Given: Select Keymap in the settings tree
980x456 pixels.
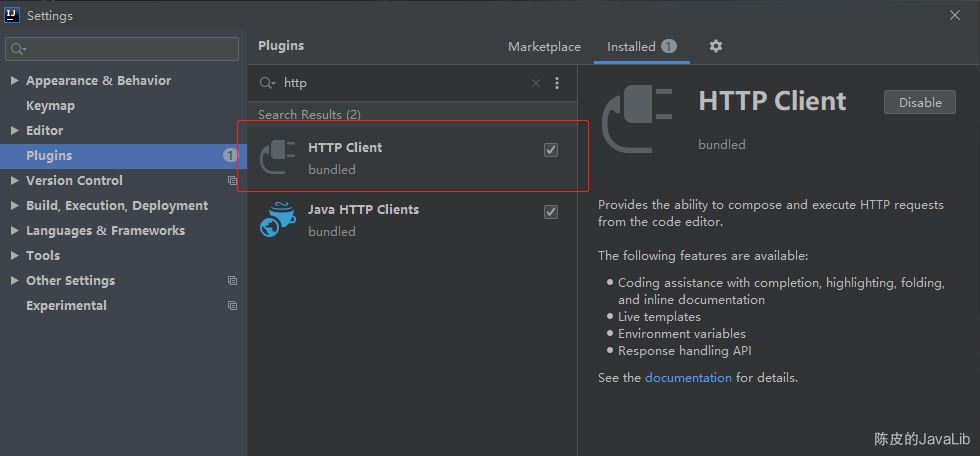Looking at the screenshot, I should (50, 105).
